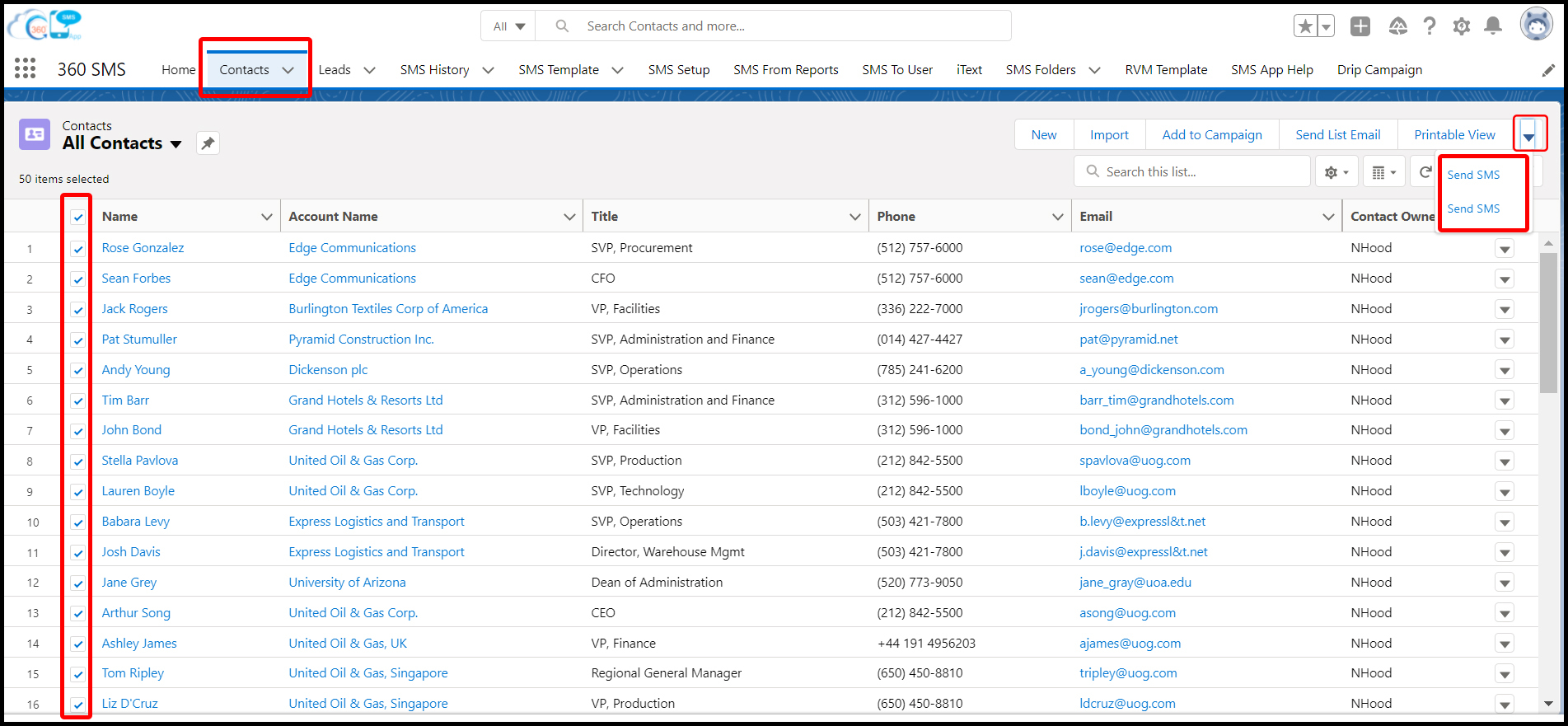This screenshot has width=1568, height=726.
Task: Click the scrollbar down arrow
Action: pyautogui.click(x=1548, y=704)
